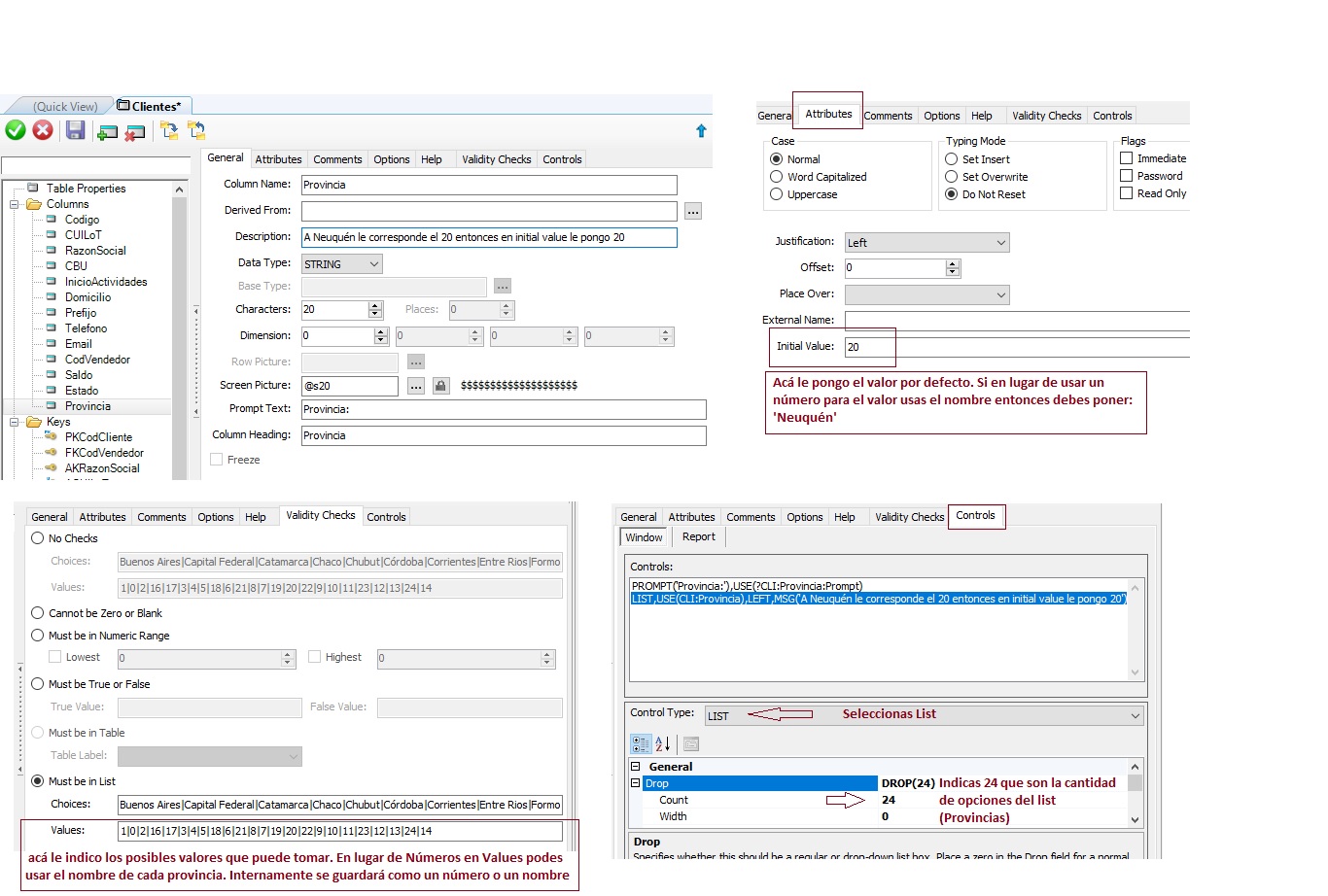This screenshot has width=1328, height=896.
Task: Select the Provincia column in the tree
Action: point(87,406)
